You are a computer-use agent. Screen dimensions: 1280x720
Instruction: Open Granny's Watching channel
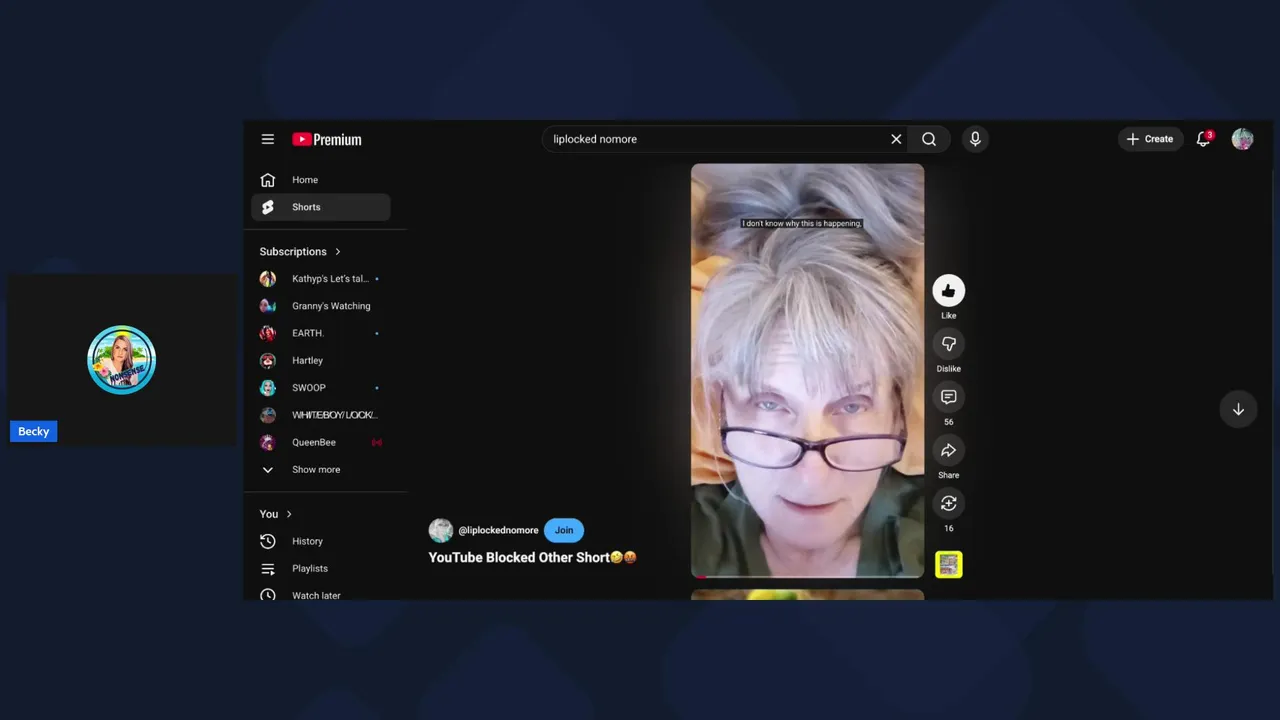(x=321, y=306)
